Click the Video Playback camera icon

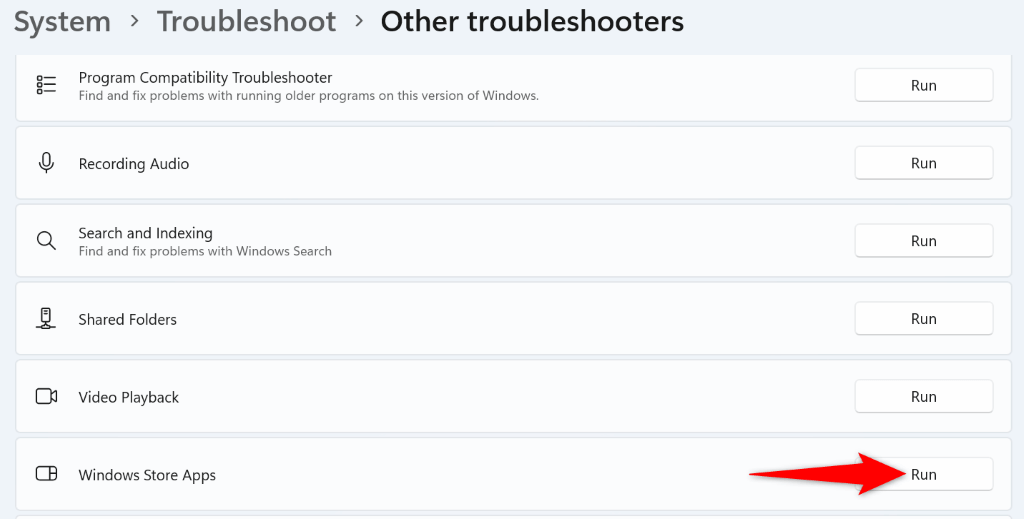[x=46, y=396]
